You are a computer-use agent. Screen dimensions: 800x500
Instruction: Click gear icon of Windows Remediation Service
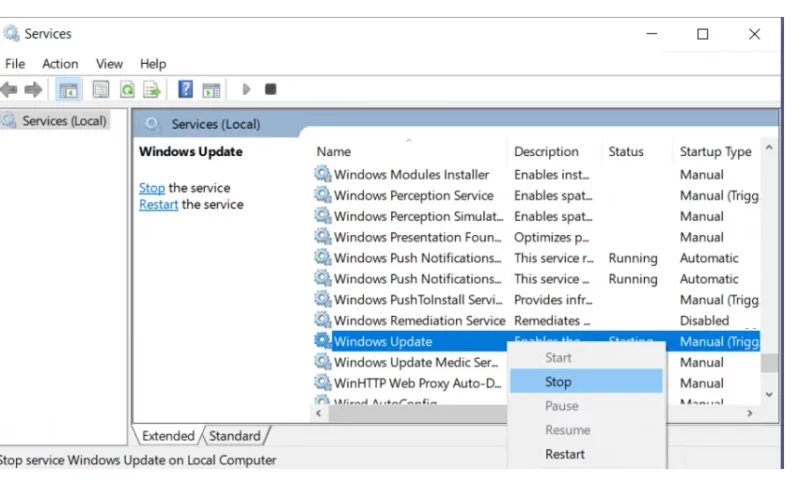pos(322,320)
